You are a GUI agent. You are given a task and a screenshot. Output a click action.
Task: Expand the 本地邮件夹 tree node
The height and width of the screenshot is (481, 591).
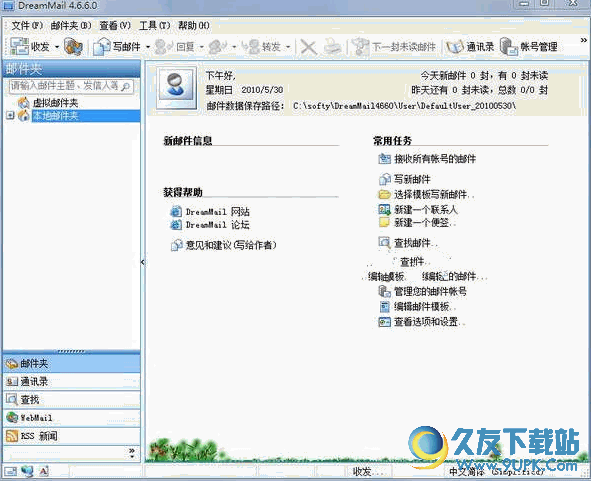(x=10, y=115)
